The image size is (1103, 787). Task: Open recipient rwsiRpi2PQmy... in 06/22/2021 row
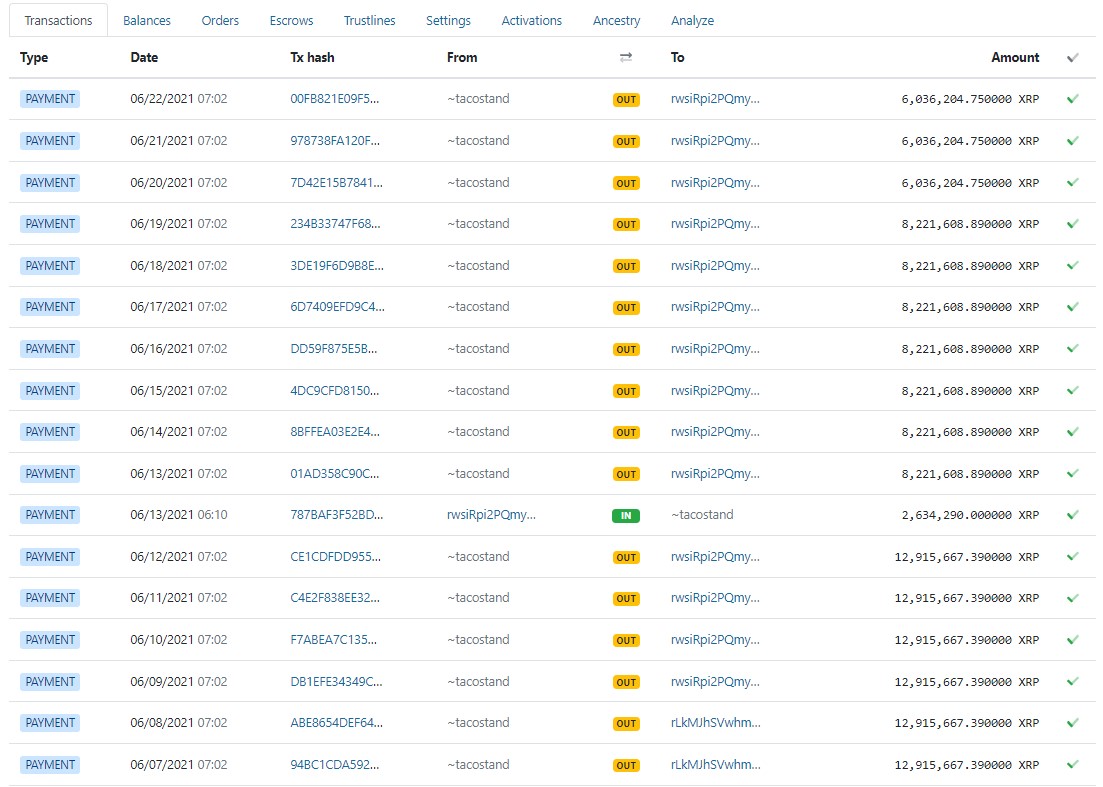[715, 99]
